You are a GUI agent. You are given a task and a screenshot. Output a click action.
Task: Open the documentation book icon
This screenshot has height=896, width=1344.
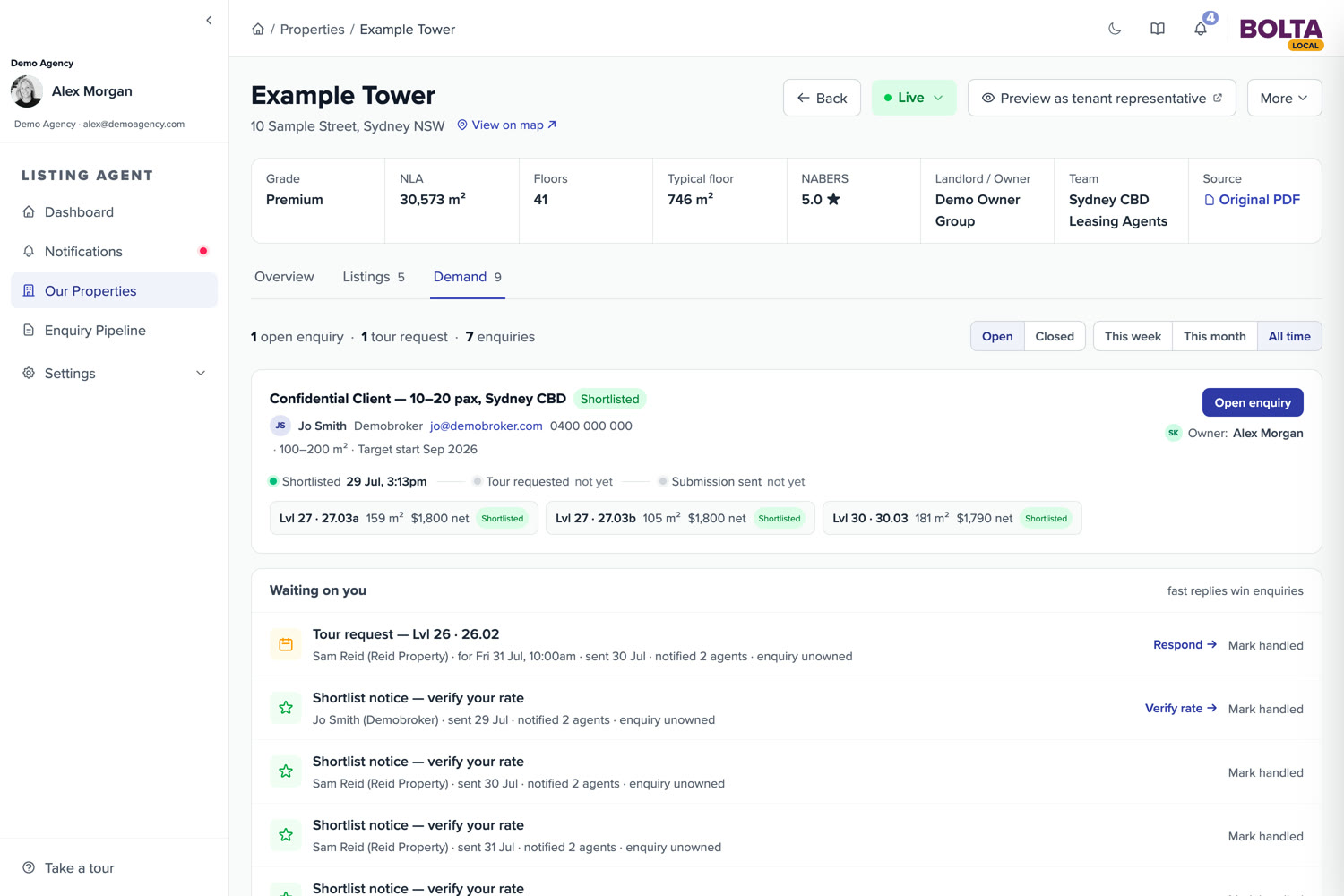(x=1158, y=29)
